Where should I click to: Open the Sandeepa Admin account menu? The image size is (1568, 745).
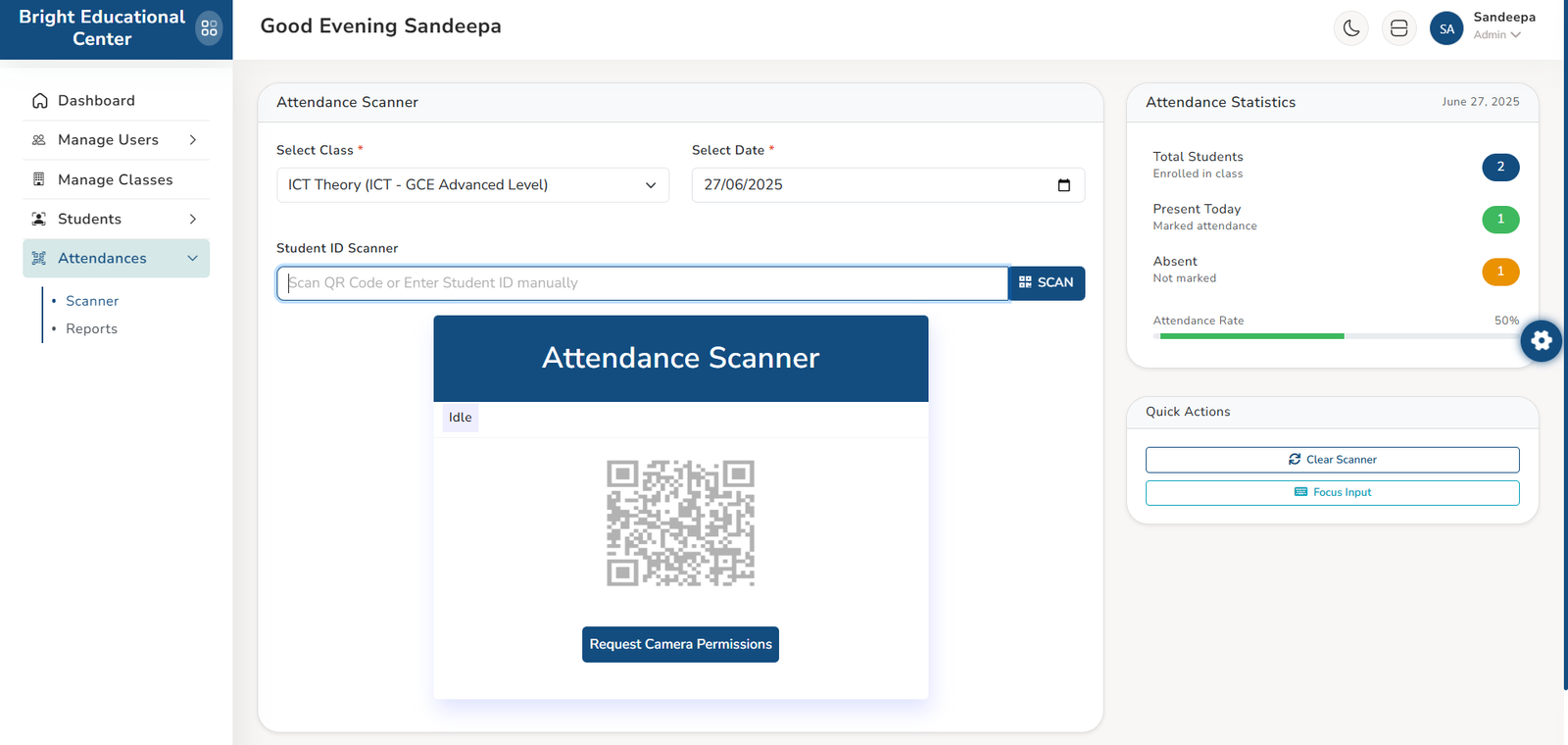tap(1502, 26)
